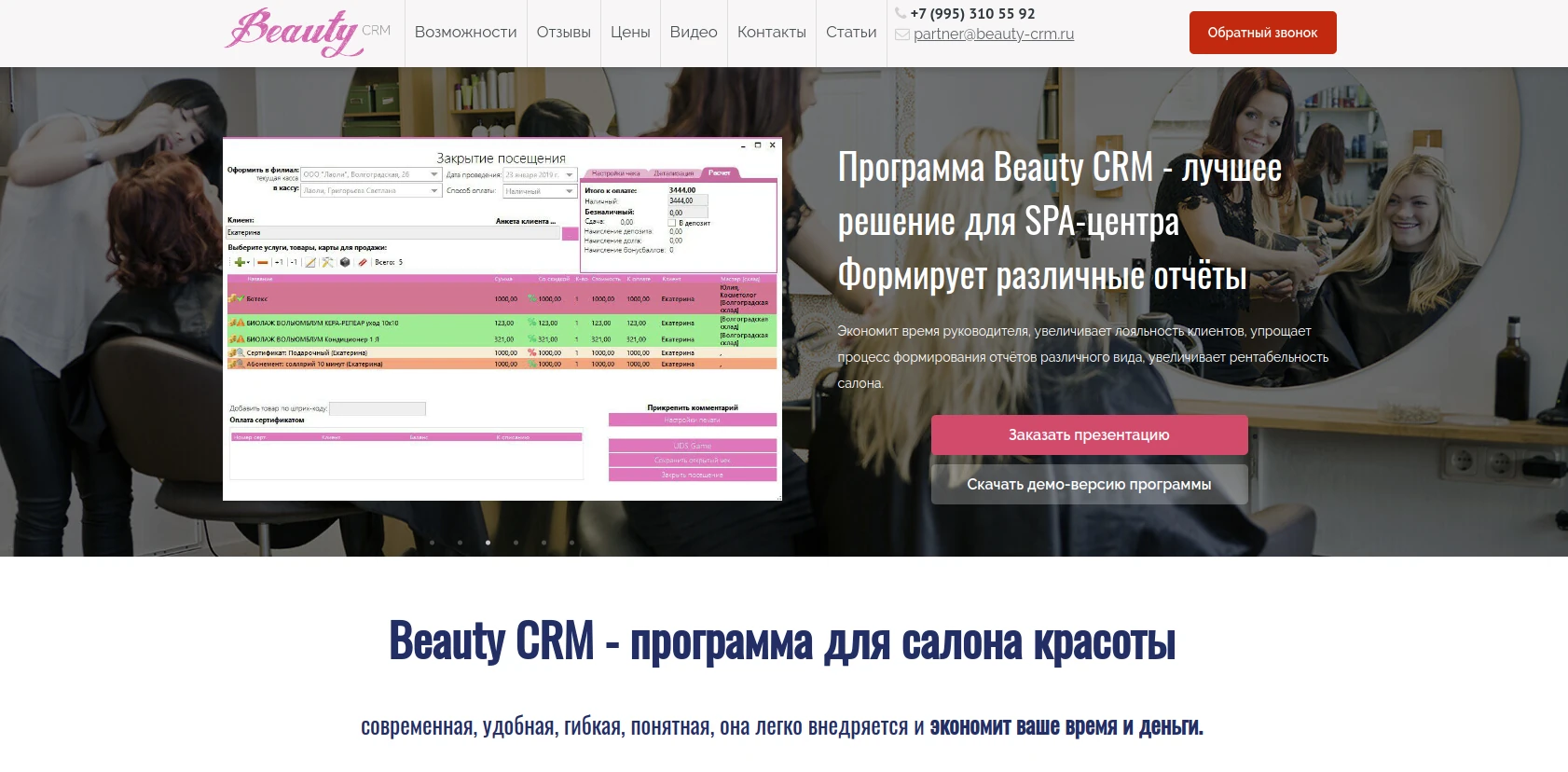This screenshot has width=1568, height=772.
Task: Click 'Сохранить открытый чек' button
Action: point(693,460)
